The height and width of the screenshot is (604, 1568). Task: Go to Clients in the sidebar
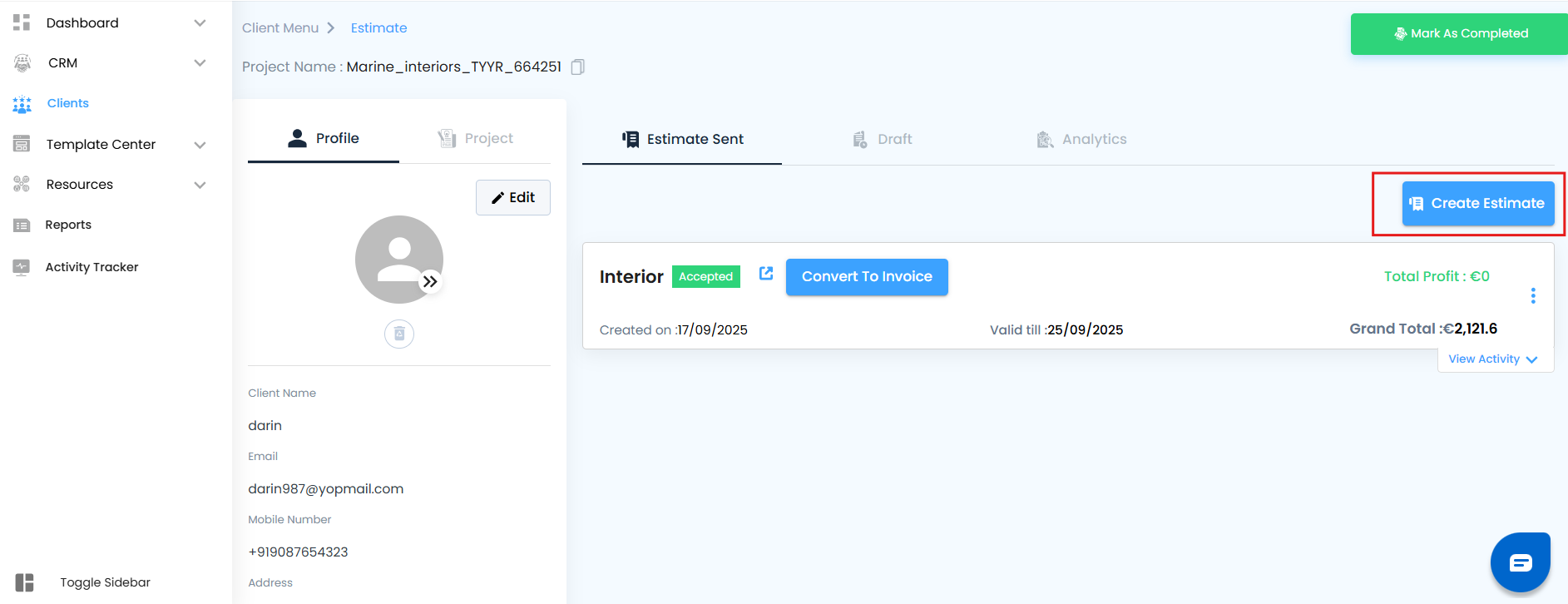pyautogui.click(x=67, y=103)
